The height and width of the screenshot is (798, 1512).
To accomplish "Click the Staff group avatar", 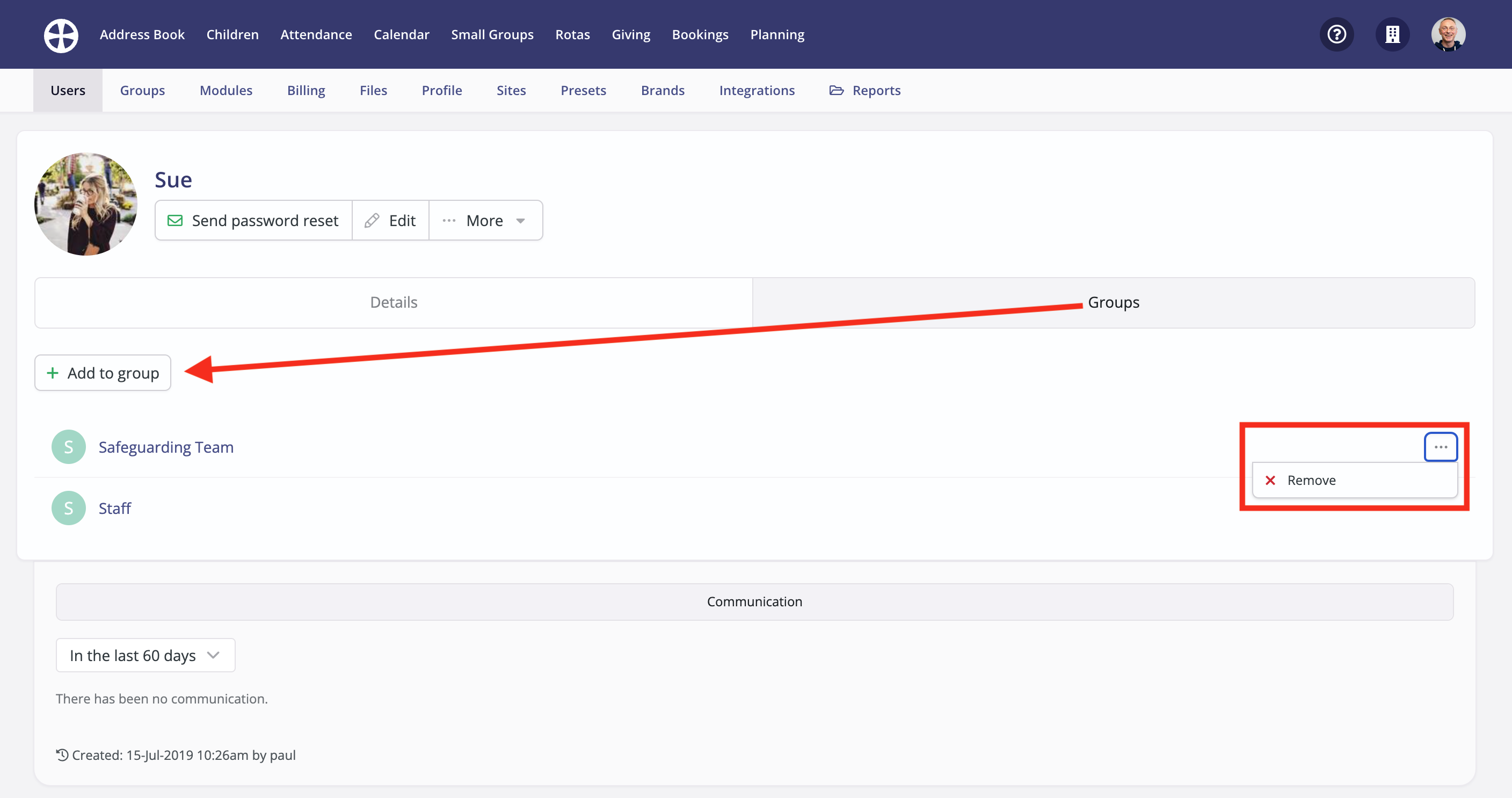I will pos(68,508).
